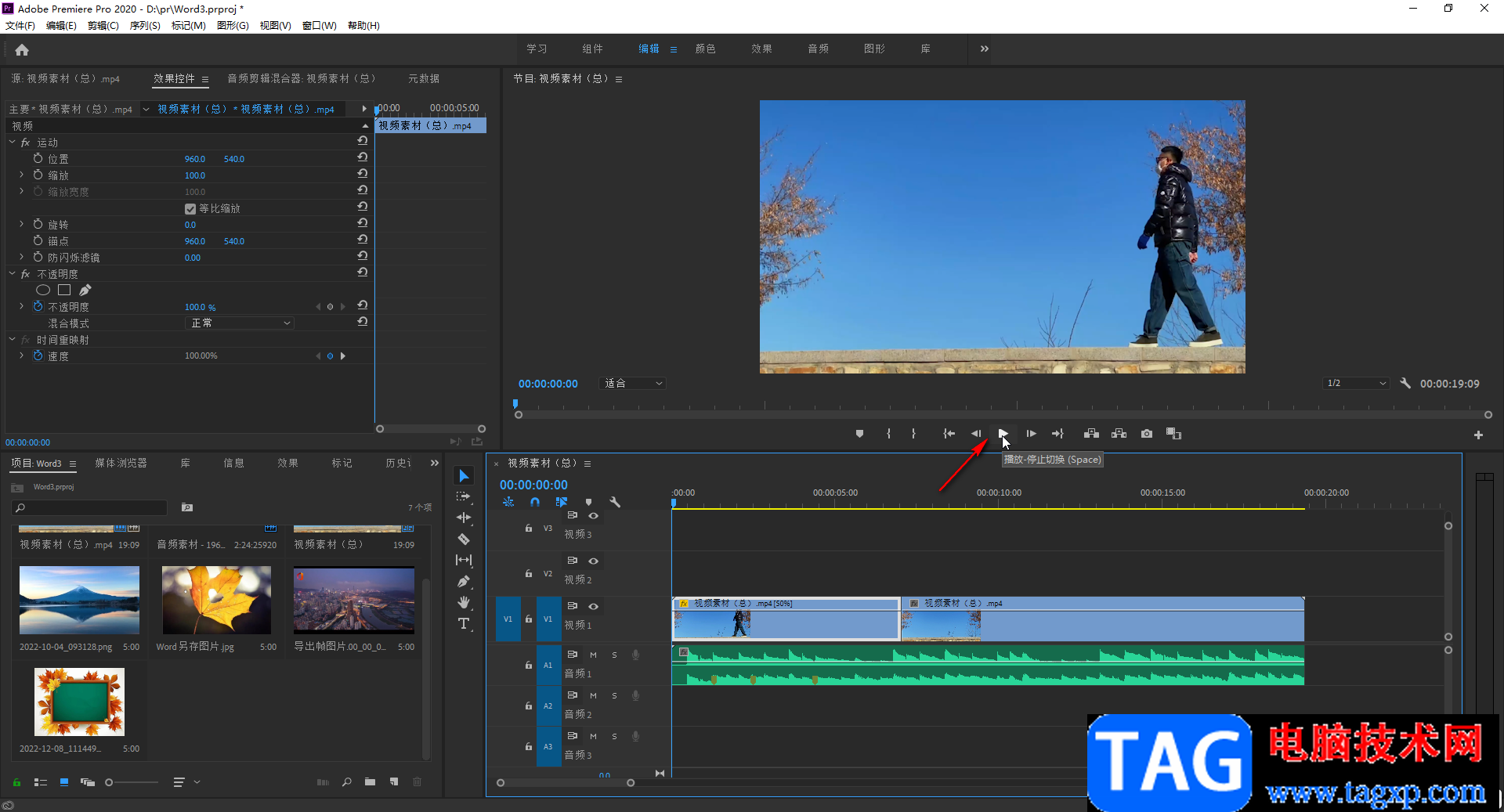Create 4-point polygon opacity mask
Screen dimensions: 1504x812
64,291
